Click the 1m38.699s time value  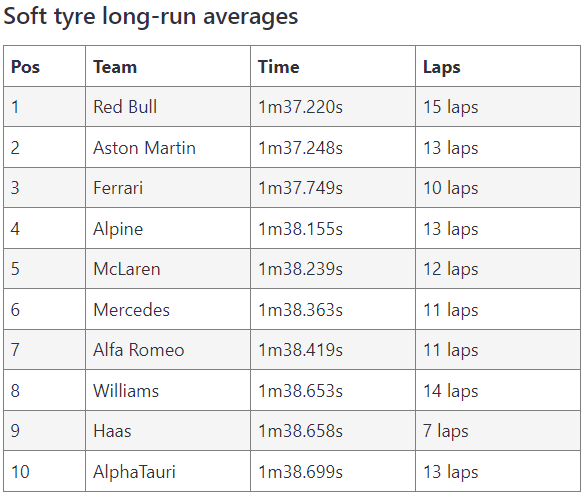[x=300, y=472]
